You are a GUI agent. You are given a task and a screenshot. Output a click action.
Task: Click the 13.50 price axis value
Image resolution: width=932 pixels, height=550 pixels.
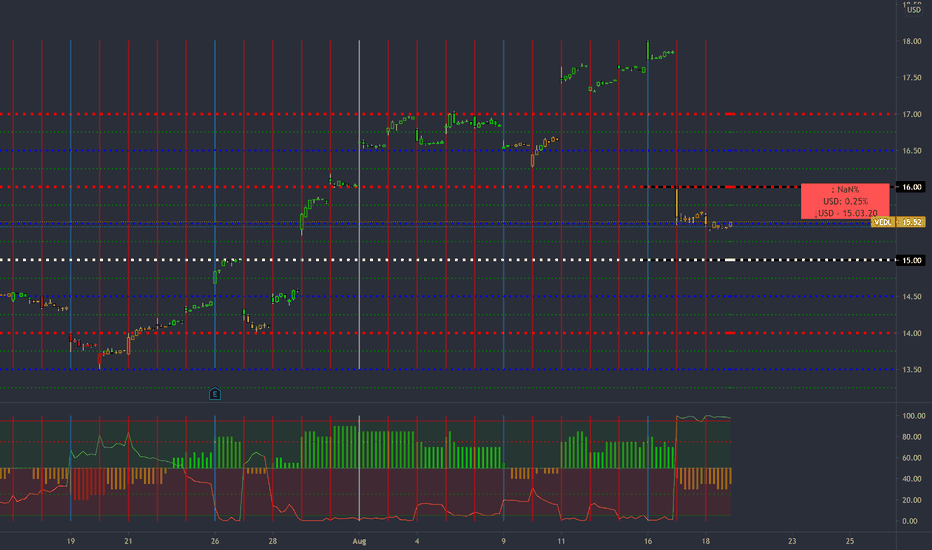pos(912,370)
